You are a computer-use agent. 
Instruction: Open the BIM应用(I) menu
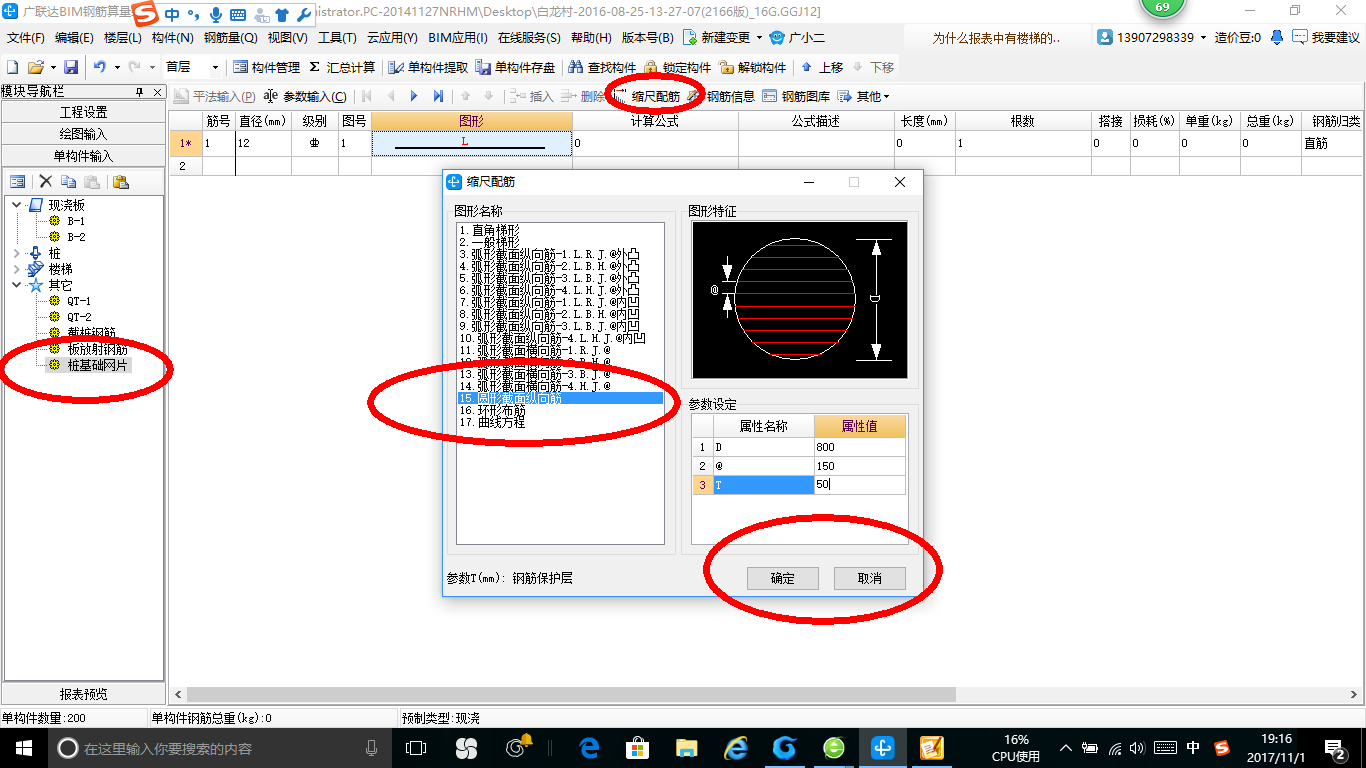pos(458,37)
